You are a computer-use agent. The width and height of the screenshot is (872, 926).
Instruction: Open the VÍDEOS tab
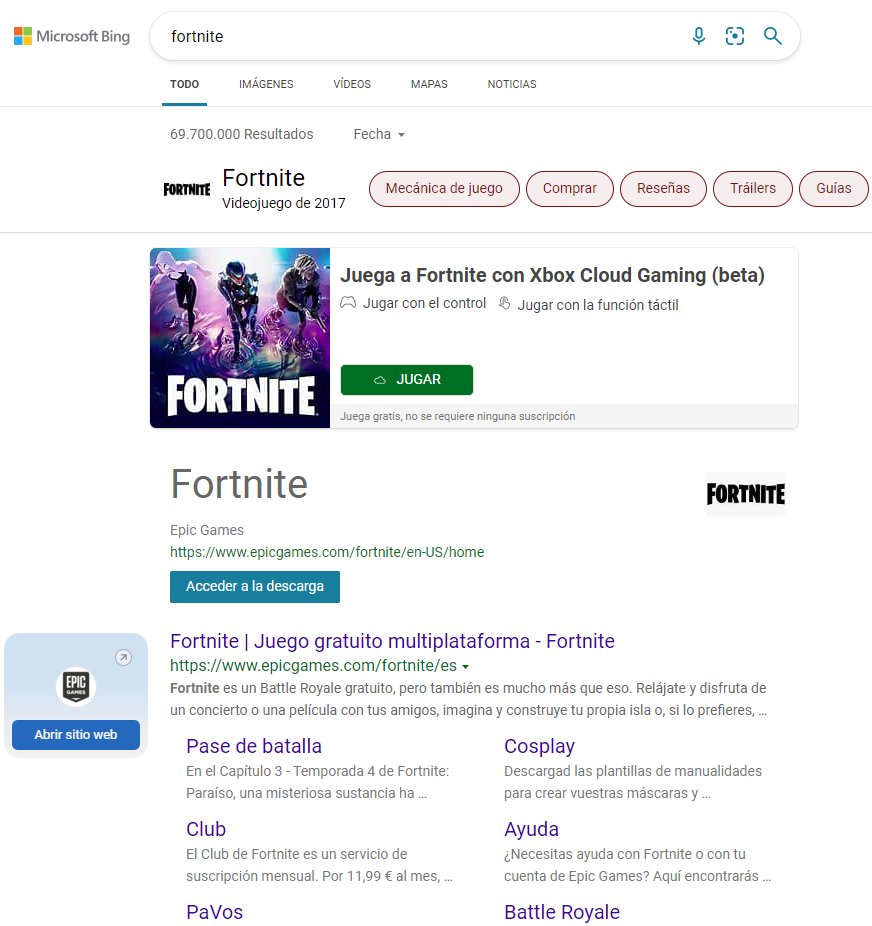pyautogui.click(x=352, y=84)
